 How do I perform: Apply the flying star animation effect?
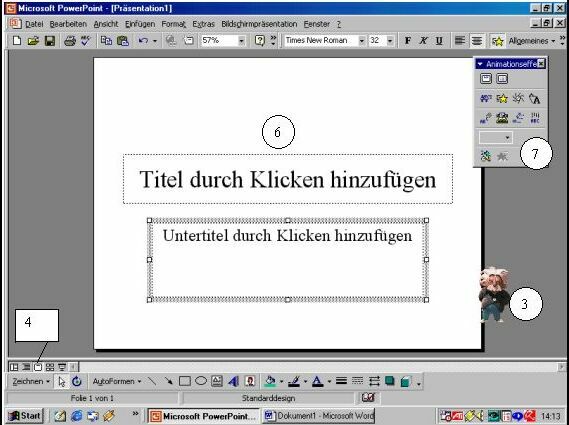pos(502,98)
